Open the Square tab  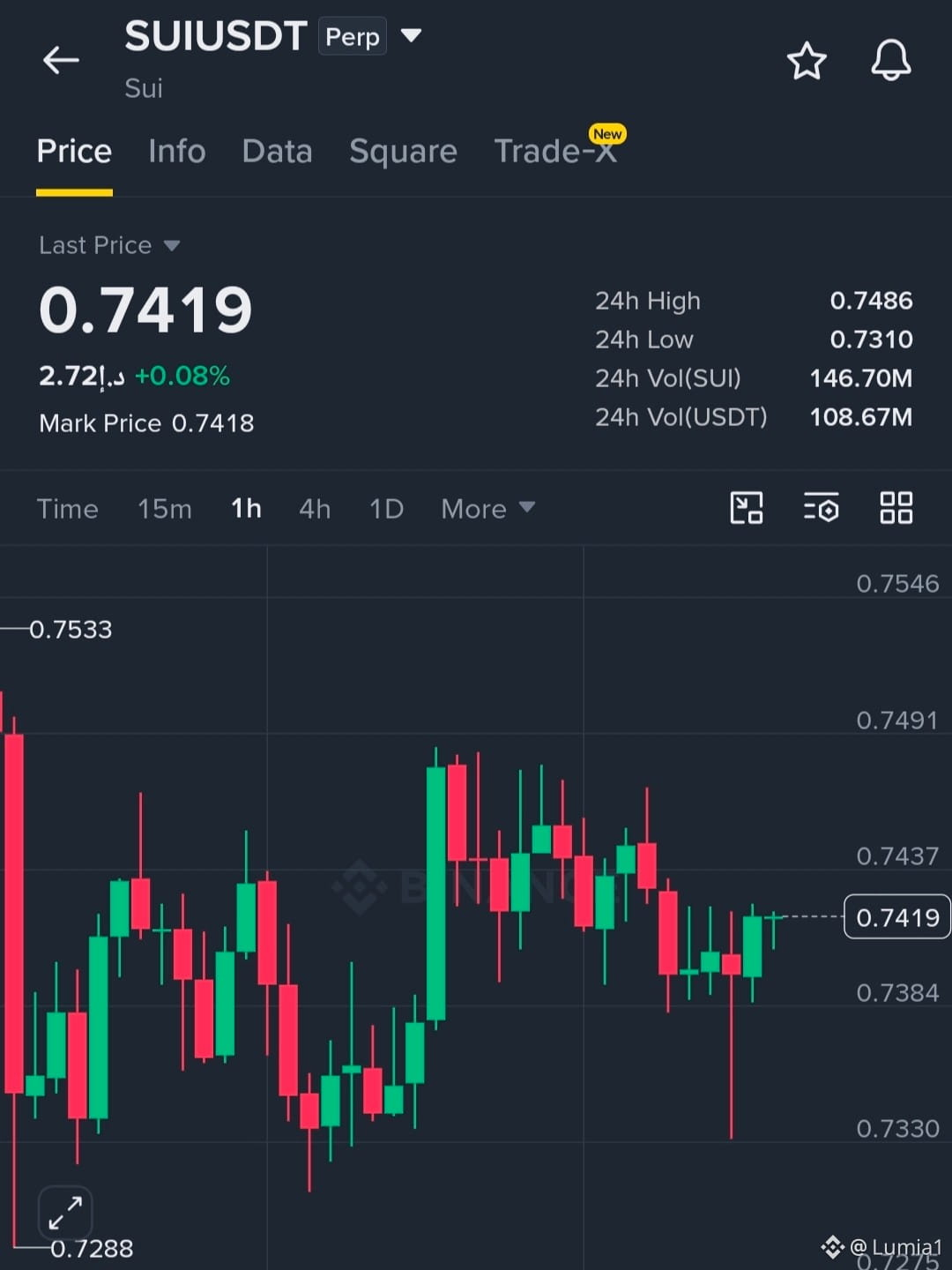click(x=403, y=152)
